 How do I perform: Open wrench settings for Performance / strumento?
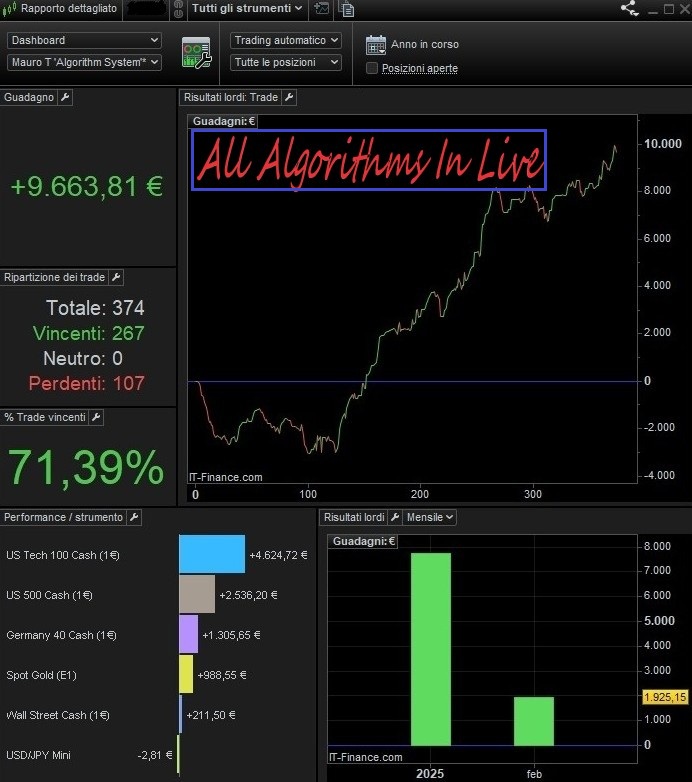134,517
